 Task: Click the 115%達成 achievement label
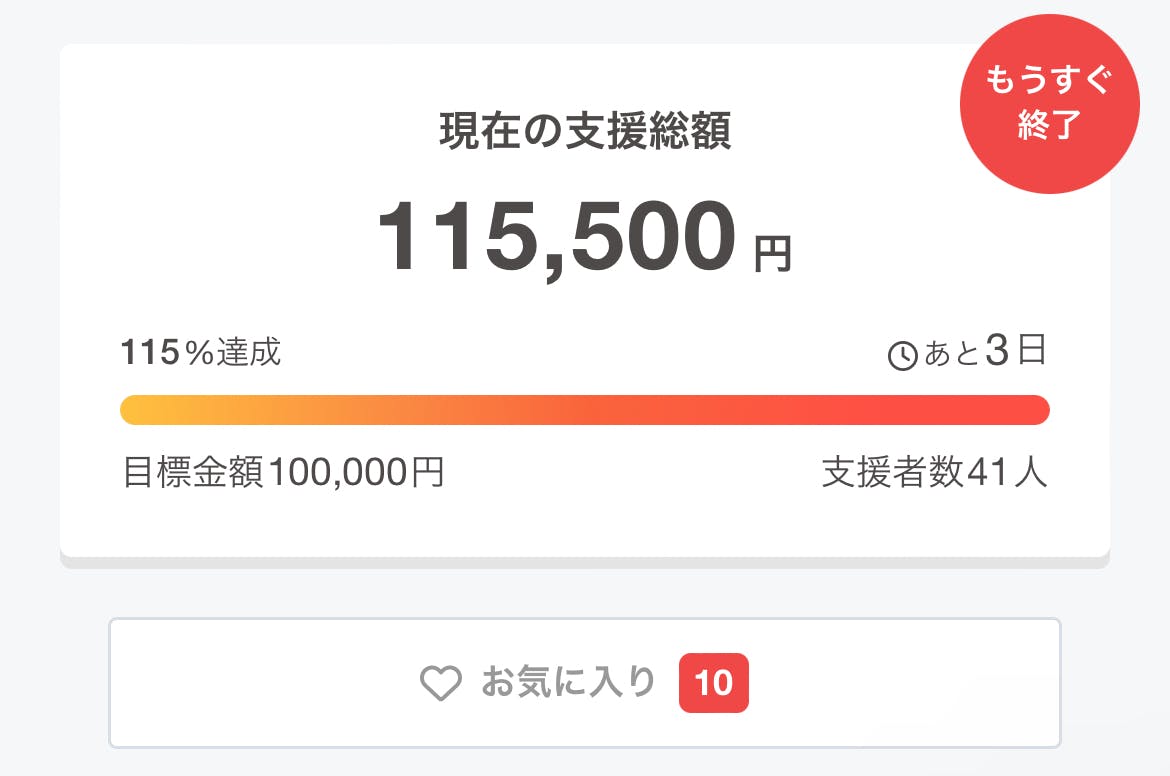click(x=201, y=352)
